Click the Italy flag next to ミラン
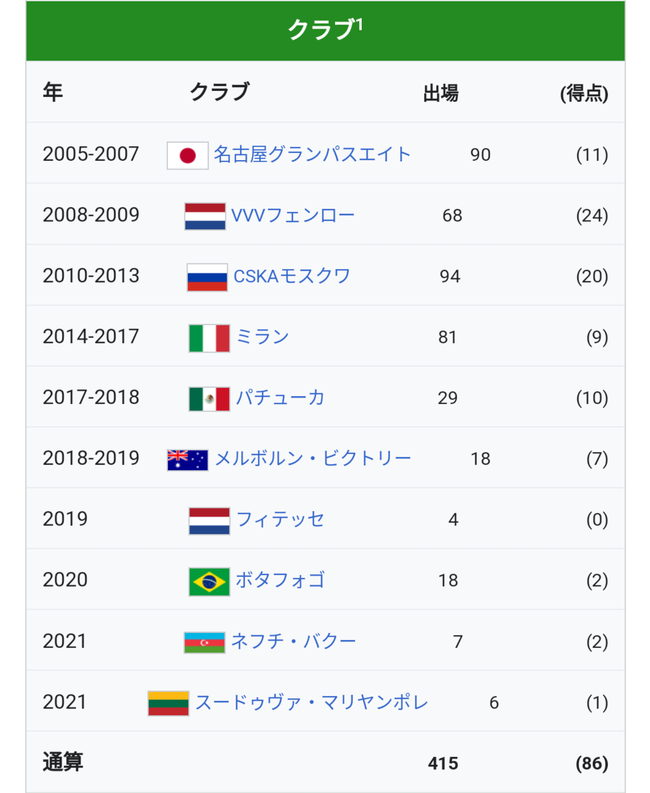The height and width of the screenshot is (793, 650). 209,338
